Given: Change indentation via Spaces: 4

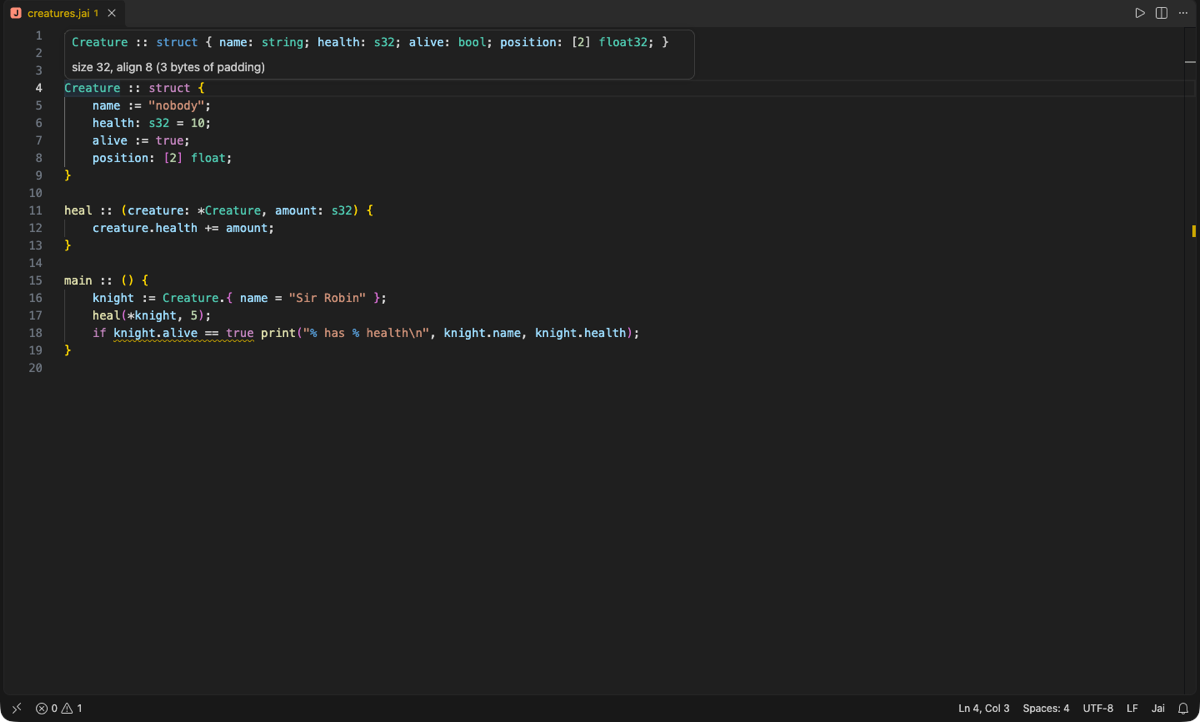Looking at the screenshot, I should coord(1046,708).
